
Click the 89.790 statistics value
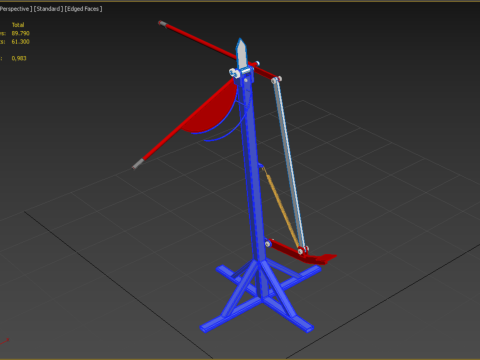[x=21, y=33]
